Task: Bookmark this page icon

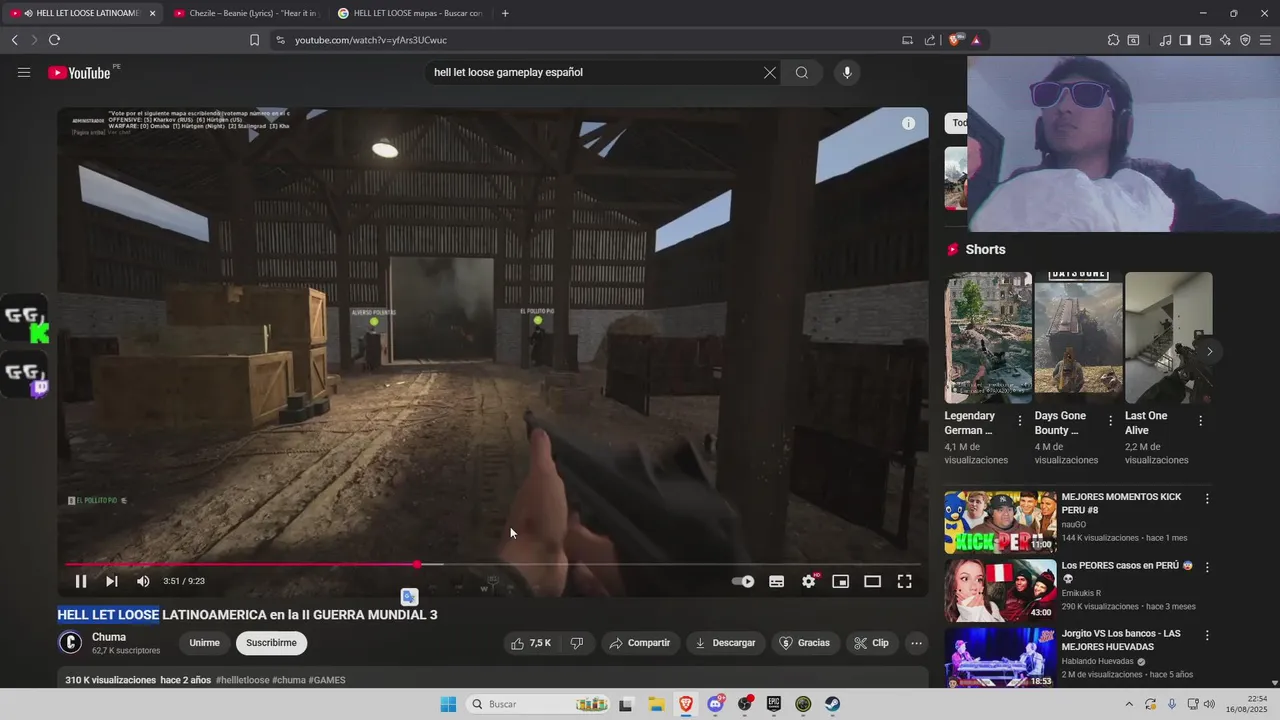Action: pyautogui.click(x=254, y=40)
